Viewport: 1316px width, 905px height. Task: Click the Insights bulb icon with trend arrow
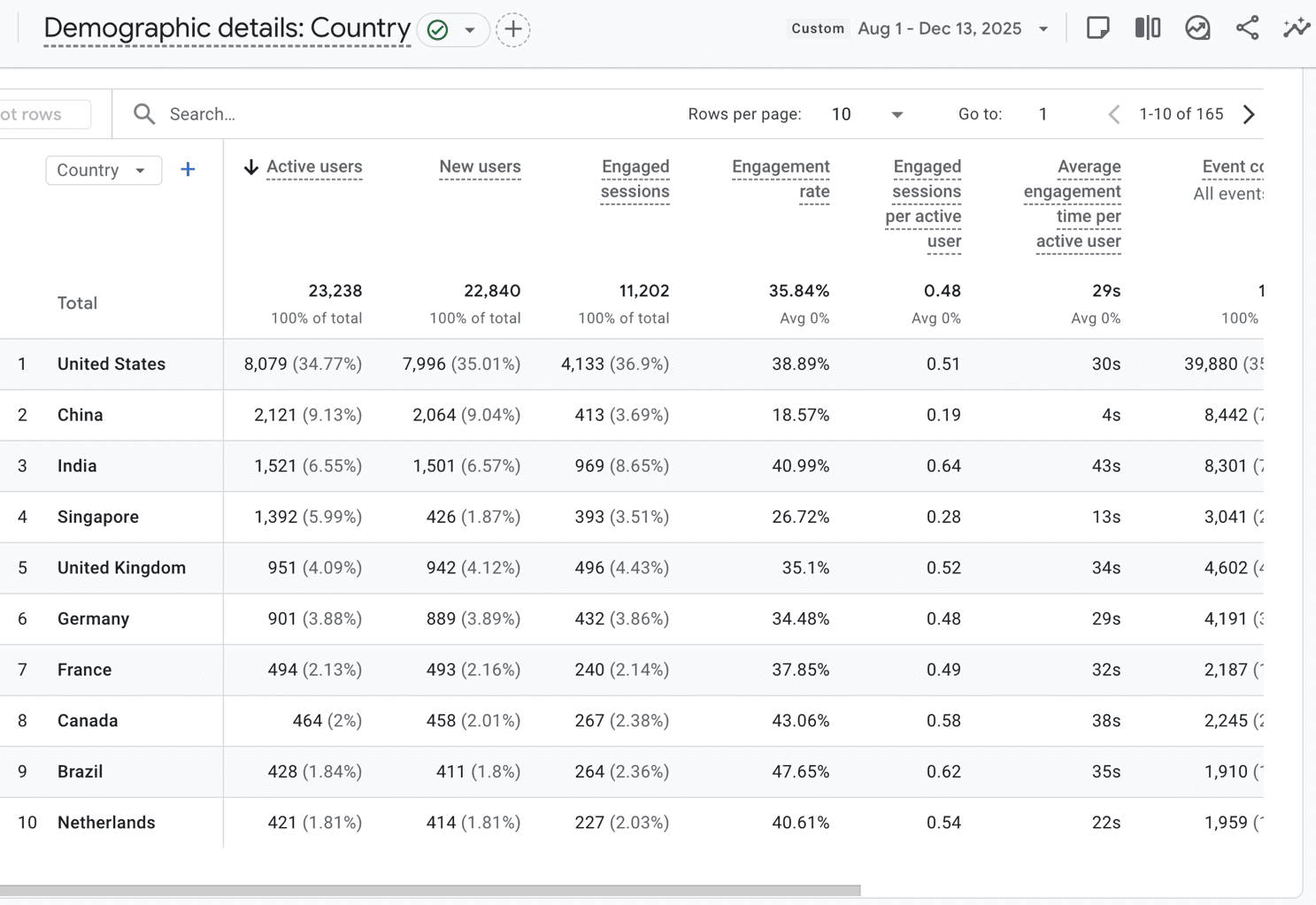click(x=1197, y=27)
